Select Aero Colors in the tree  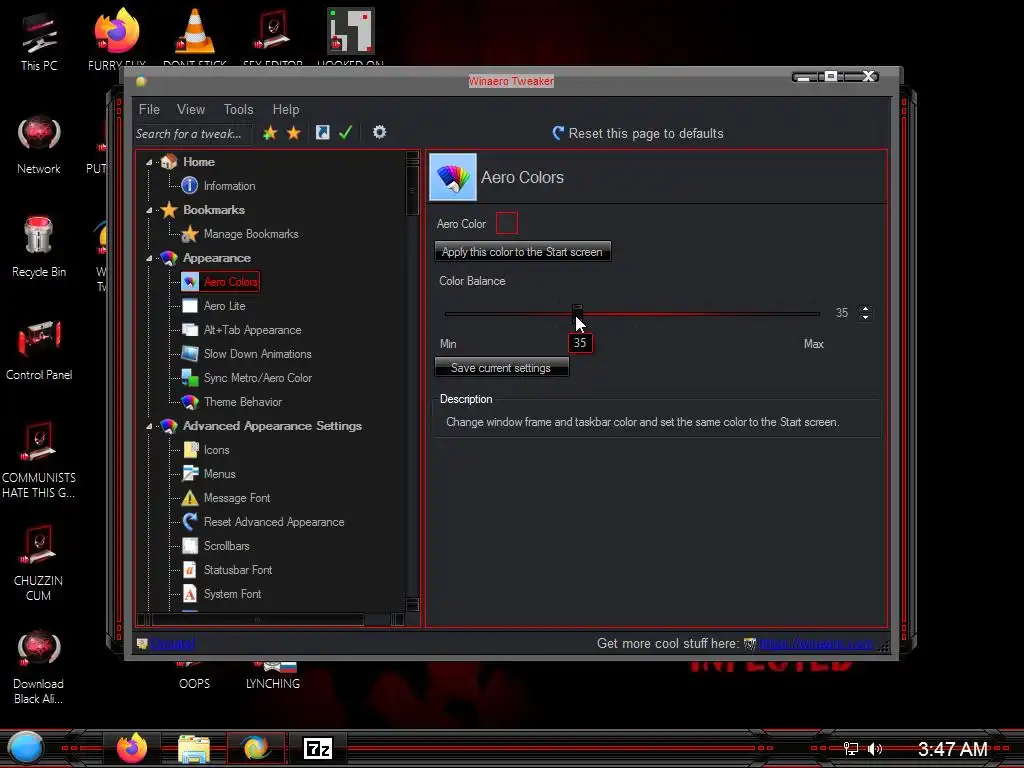[x=231, y=281]
